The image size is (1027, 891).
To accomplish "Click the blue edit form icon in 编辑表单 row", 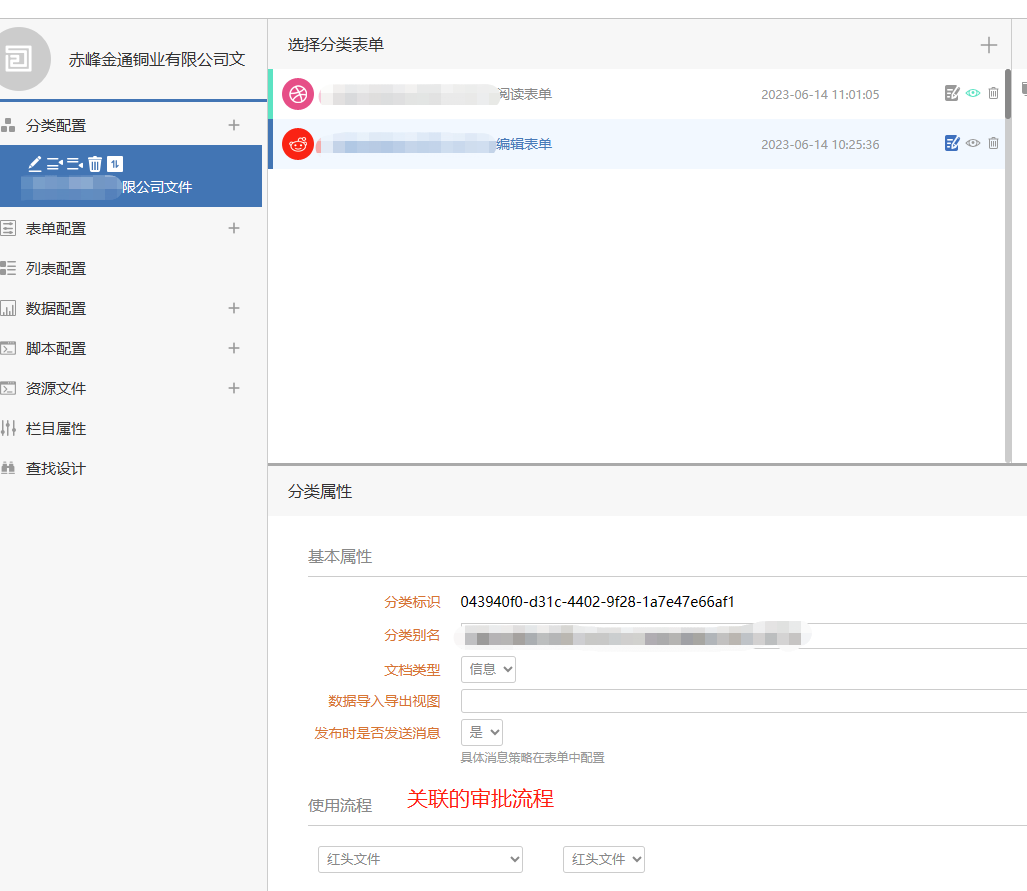I will (952, 144).
